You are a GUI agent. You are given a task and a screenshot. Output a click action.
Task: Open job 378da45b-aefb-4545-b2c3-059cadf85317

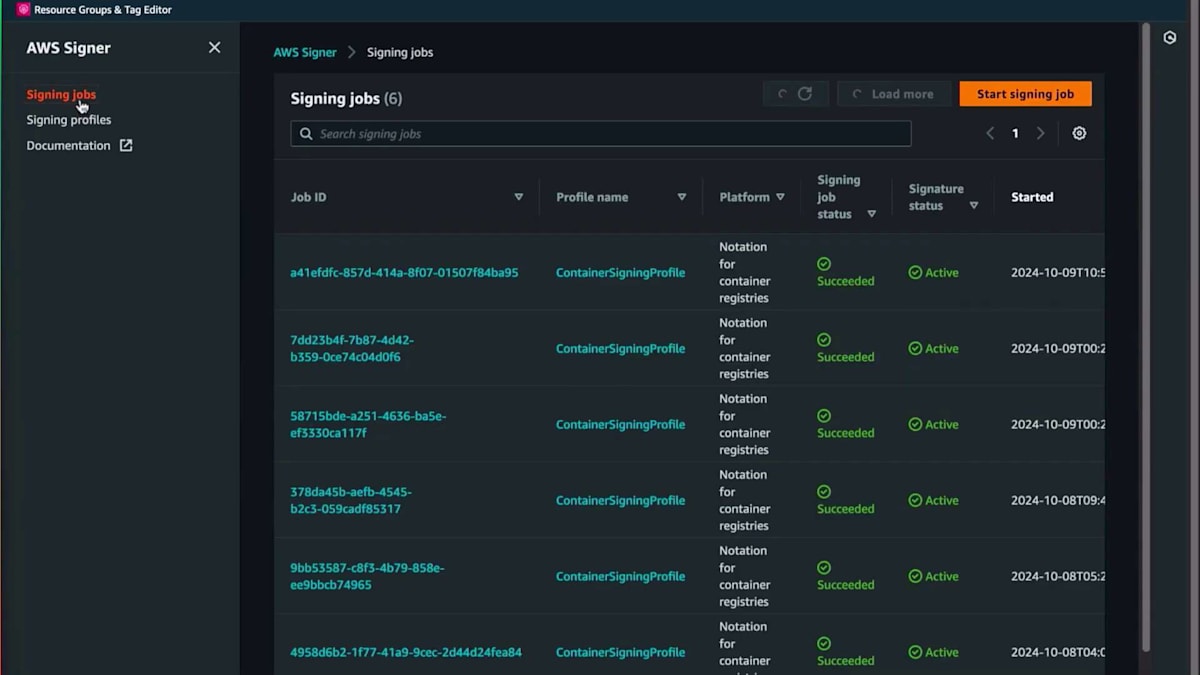(x=351, y=501)
